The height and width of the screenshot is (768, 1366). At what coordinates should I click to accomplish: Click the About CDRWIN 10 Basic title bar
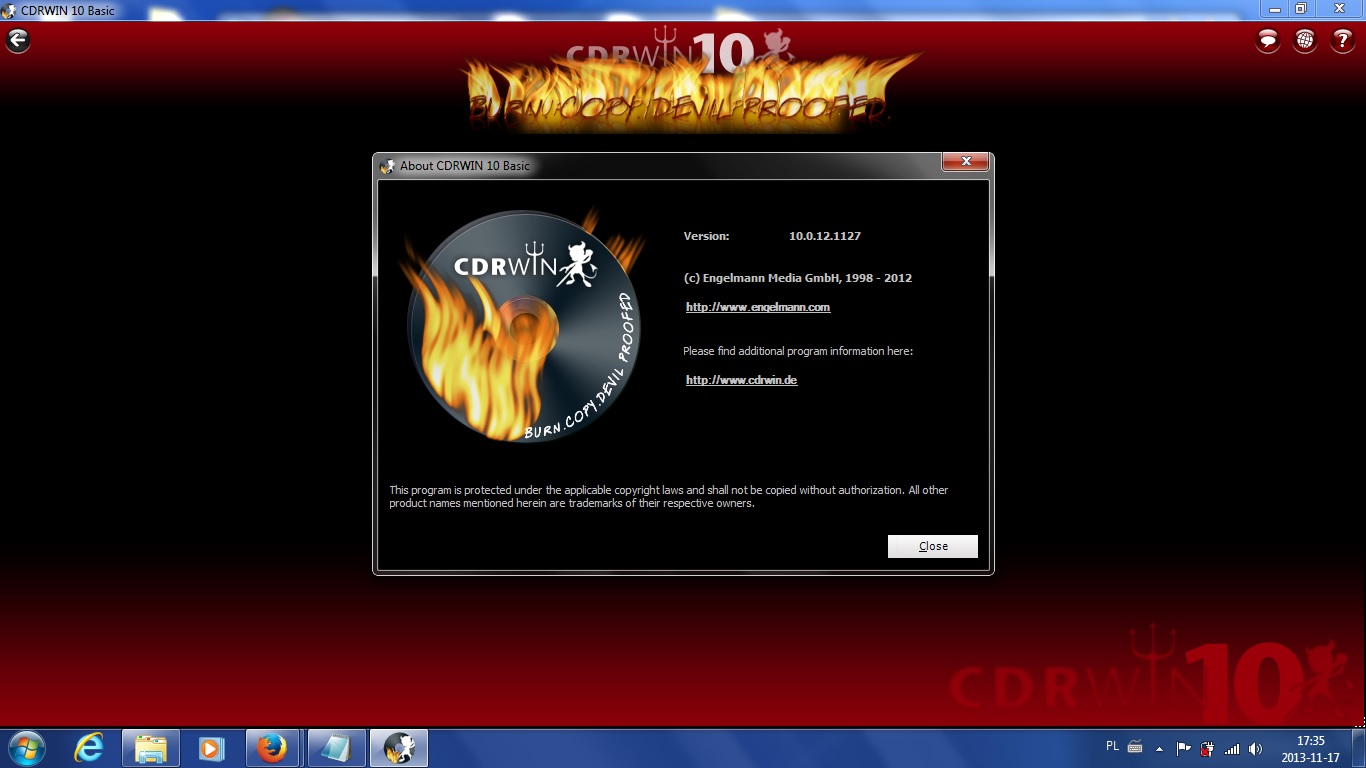pyautogui.click(x=660, y=166)
